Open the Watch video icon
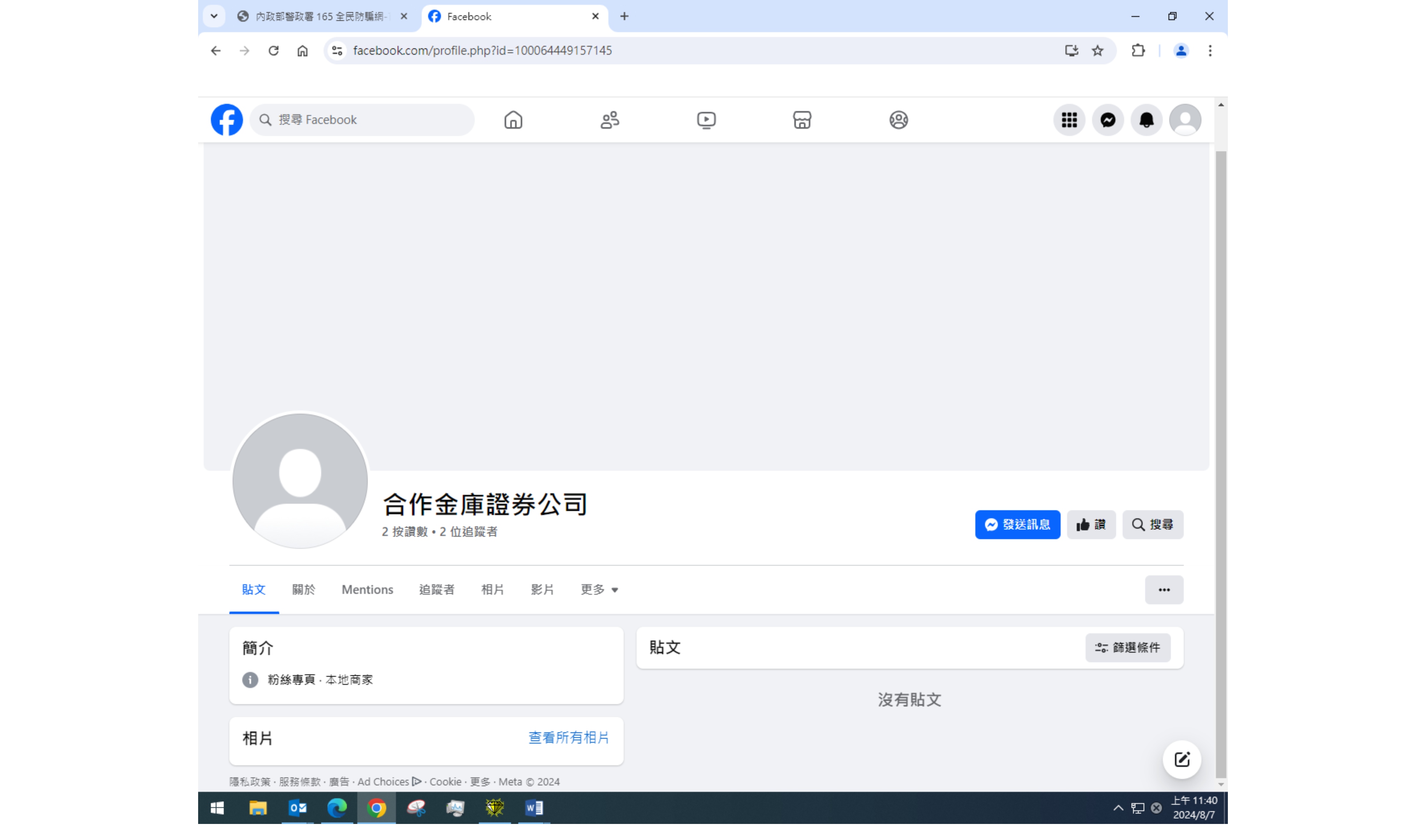The width and height of the screenshot is (1426, 840). click(x=706, y=120)
